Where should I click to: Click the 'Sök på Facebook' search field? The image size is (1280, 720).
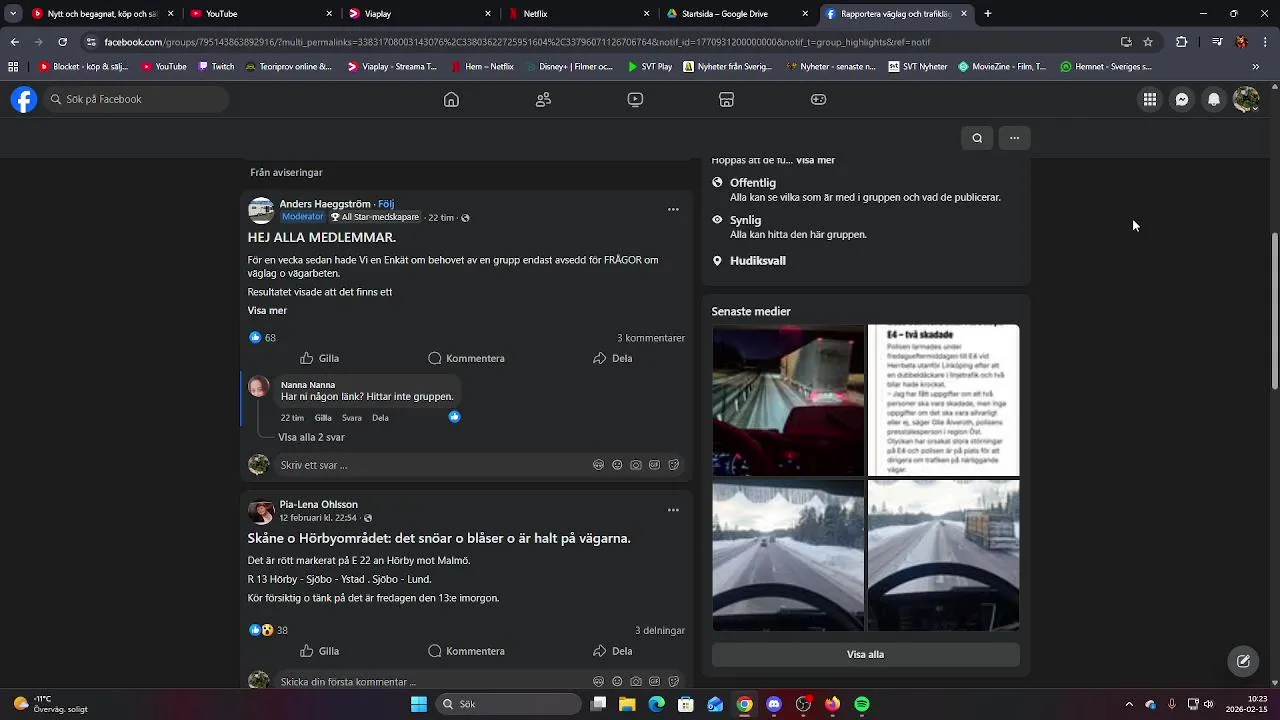pyautogui.click(x=136, y=99)
